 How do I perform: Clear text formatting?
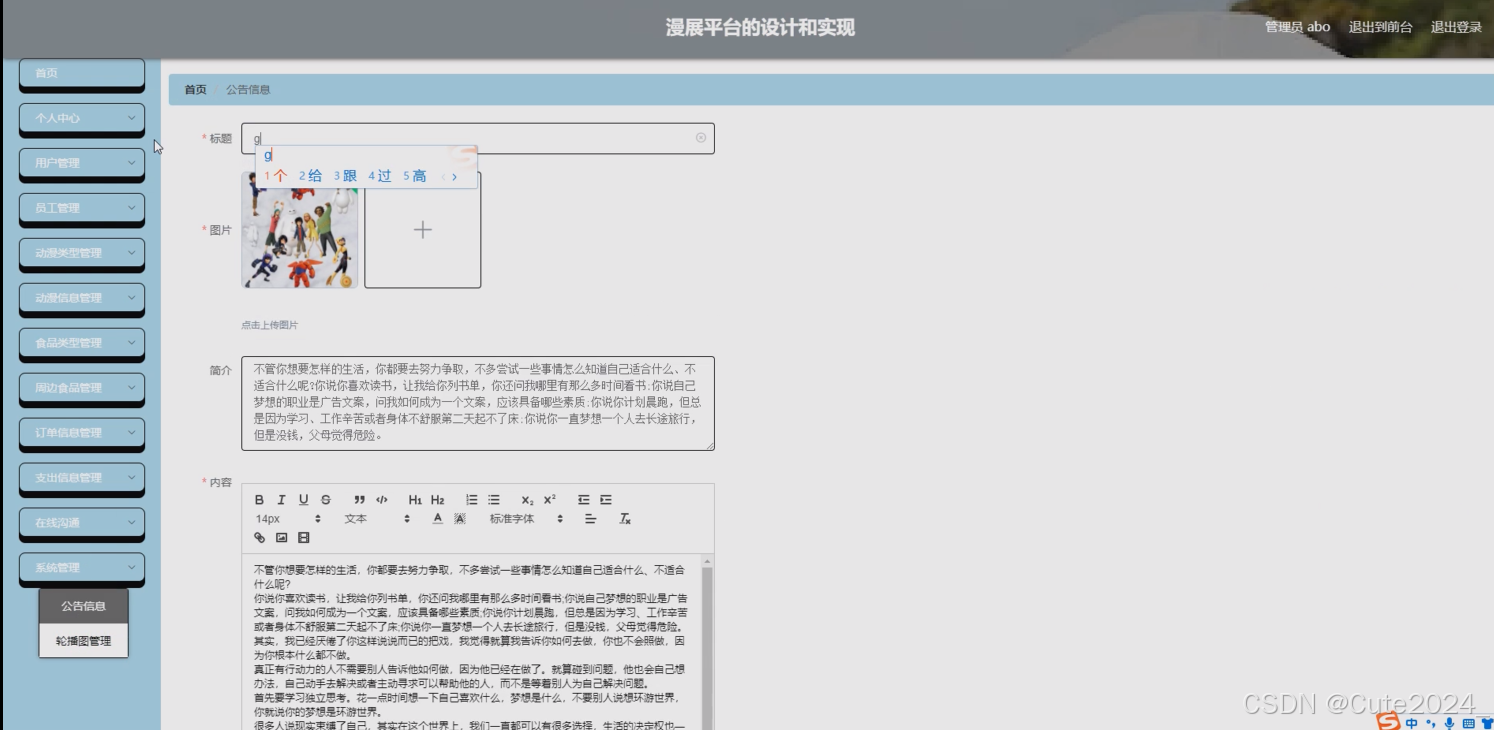[x=625, y=519]
